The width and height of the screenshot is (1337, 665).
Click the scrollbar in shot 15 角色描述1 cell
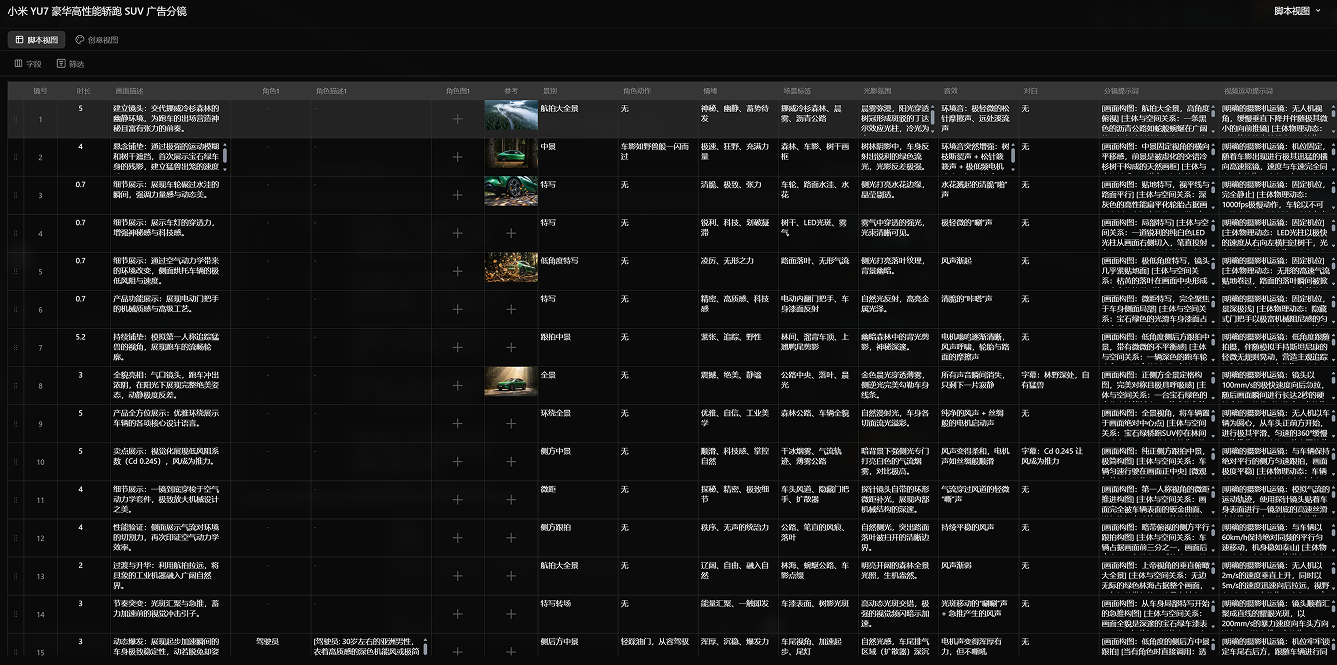point(426,648)
